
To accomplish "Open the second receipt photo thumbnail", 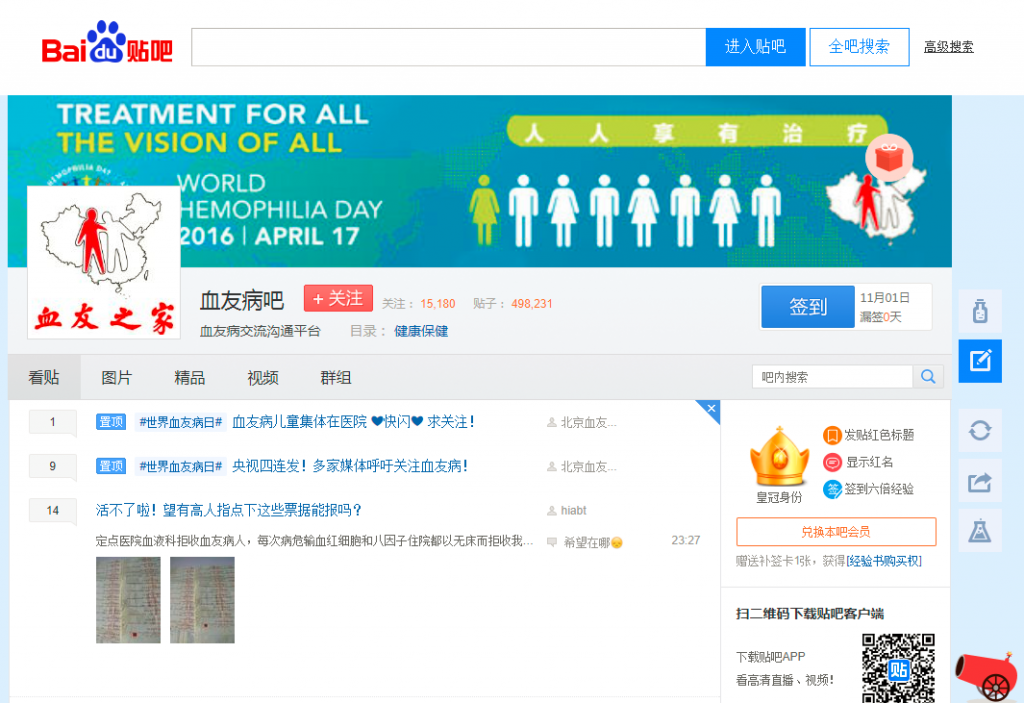I will [x=202, y=600].
